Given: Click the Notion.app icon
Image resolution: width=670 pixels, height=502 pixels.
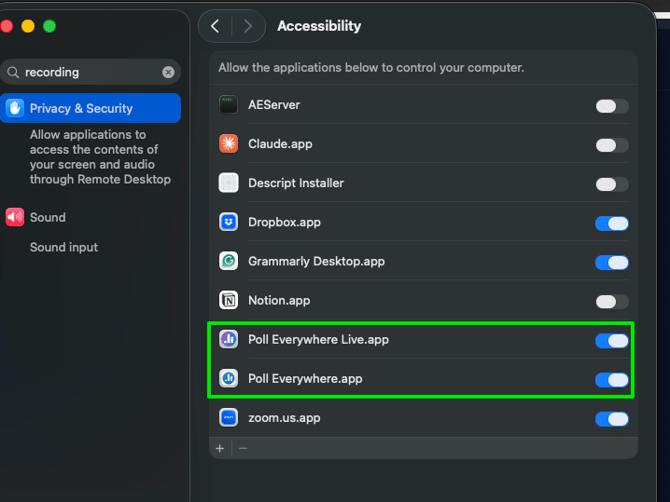Looking at the screenshot, I should (x=229, y=300).
